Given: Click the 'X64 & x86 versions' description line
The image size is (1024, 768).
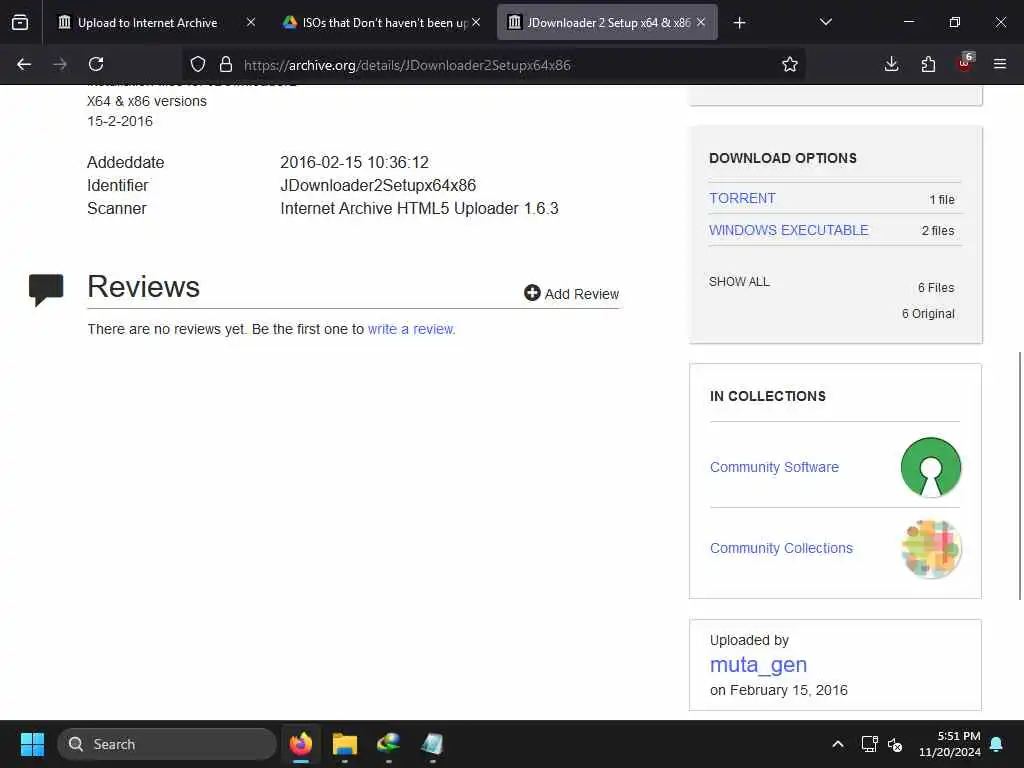Looking at the screenshot, I should (x=147, y=101).
